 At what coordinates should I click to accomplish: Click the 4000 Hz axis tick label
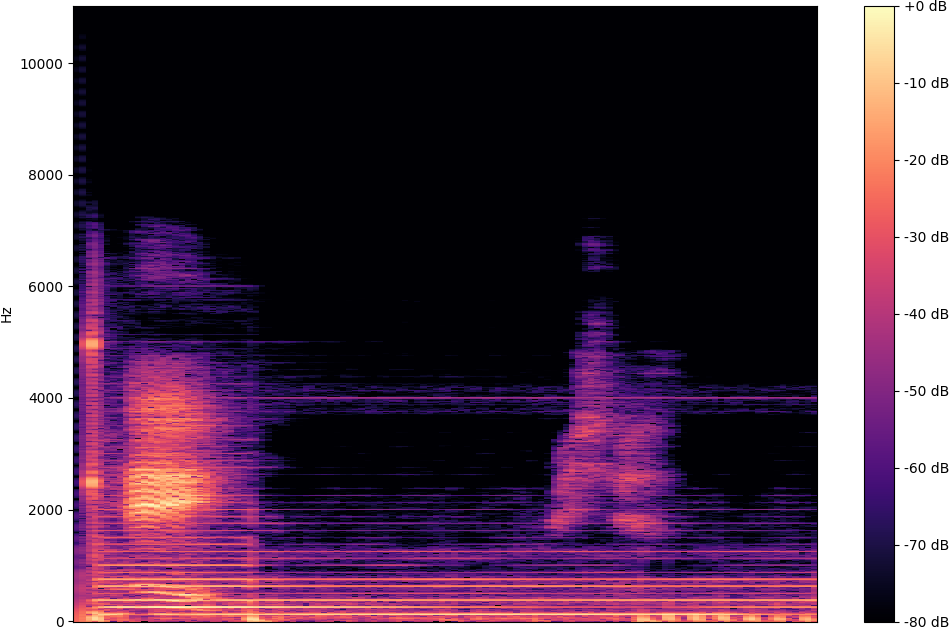45,399
